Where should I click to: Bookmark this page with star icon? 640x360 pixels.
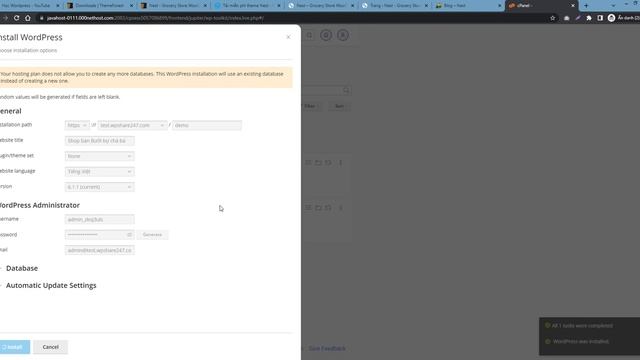553,18
